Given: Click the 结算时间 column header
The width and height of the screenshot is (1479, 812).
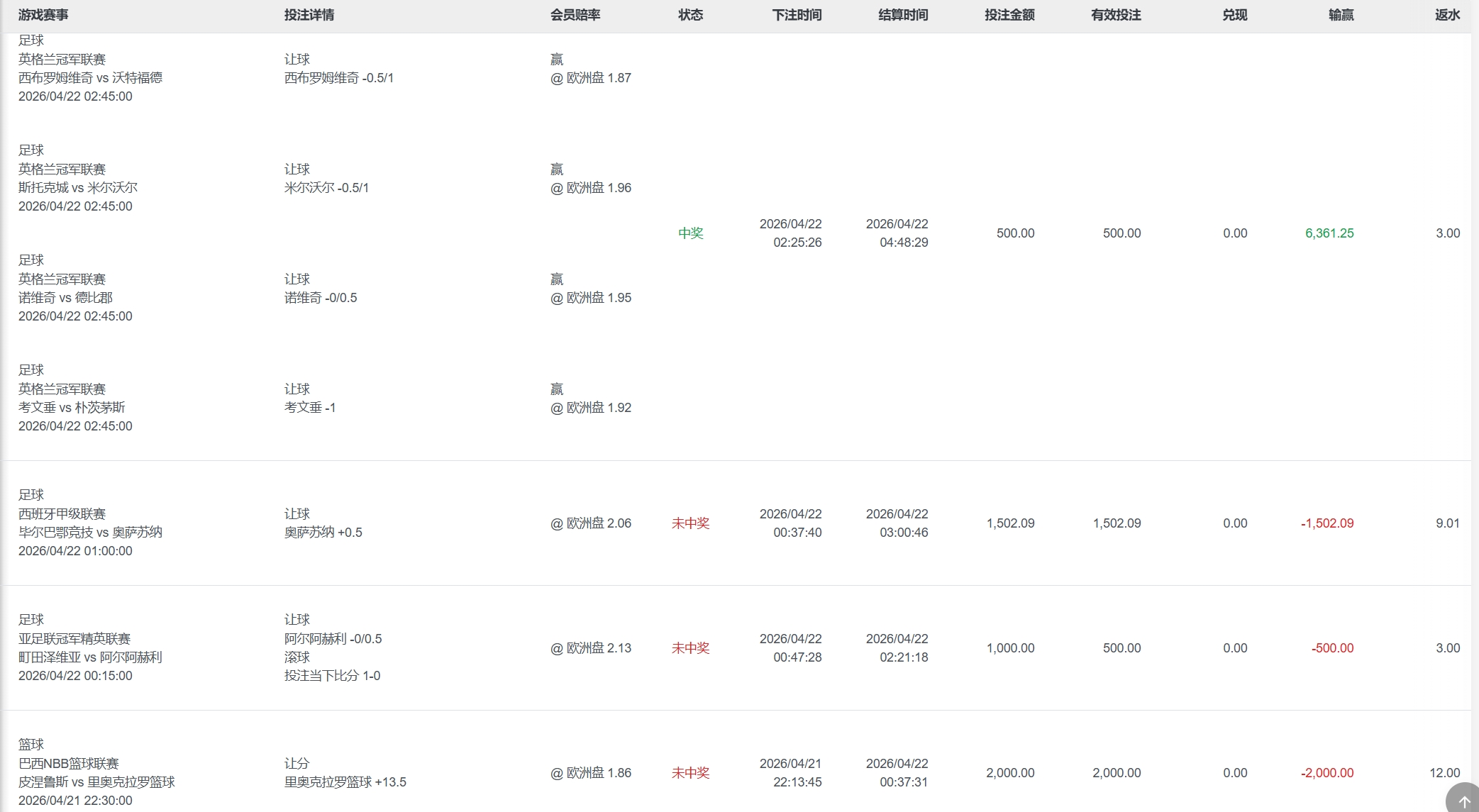Looking at the screenshot, I should pos(903,15).
